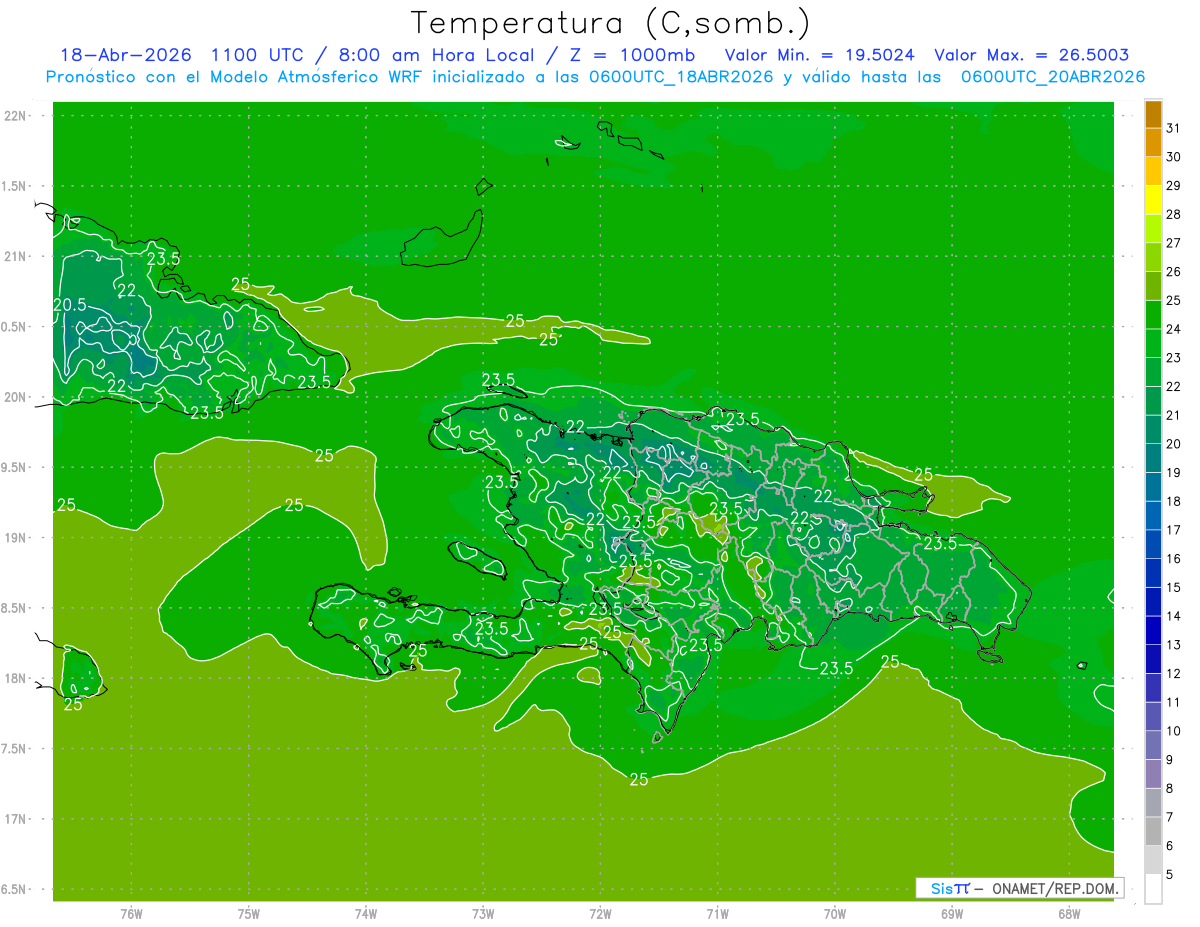This screenshot has height=927, width=1200.
Task: Click the 20.5 contour label over Cuba
Action: 69,305
